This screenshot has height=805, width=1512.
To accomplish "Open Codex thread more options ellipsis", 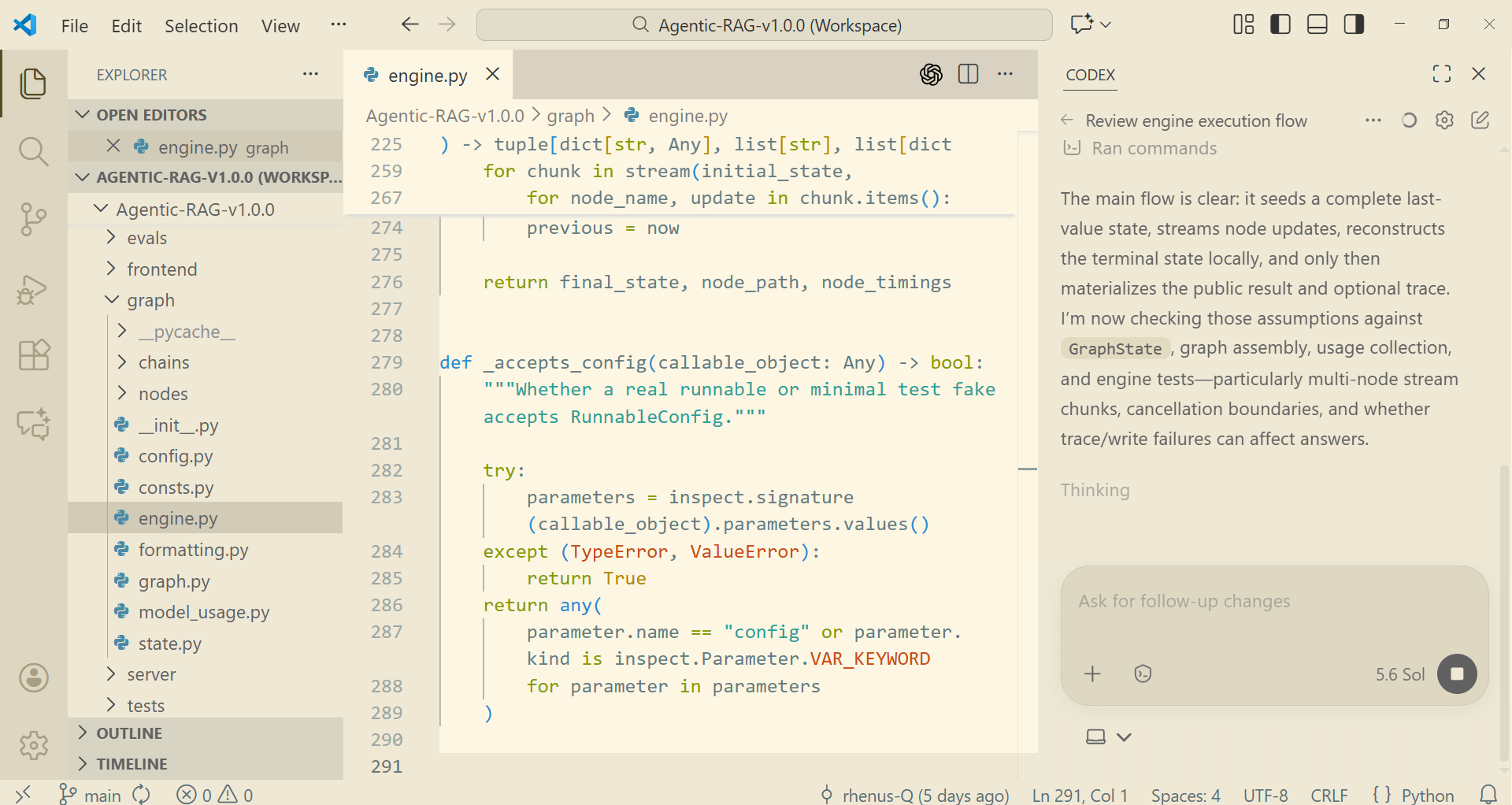I will 1373,120.
